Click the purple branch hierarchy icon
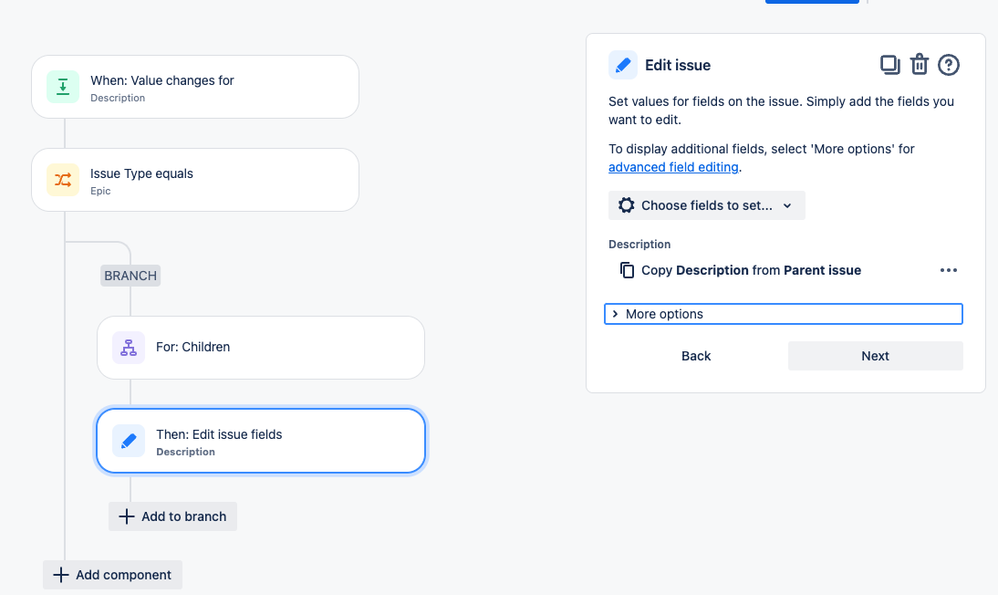The width and height of the screenshot is (998, 595). [129, 347]
